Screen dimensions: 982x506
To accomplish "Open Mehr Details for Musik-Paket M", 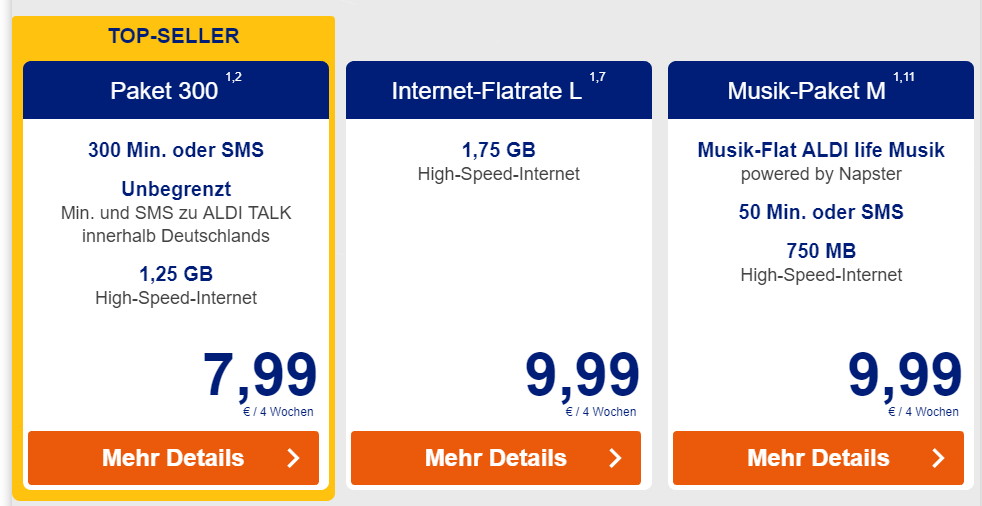I will coord(818,458).
